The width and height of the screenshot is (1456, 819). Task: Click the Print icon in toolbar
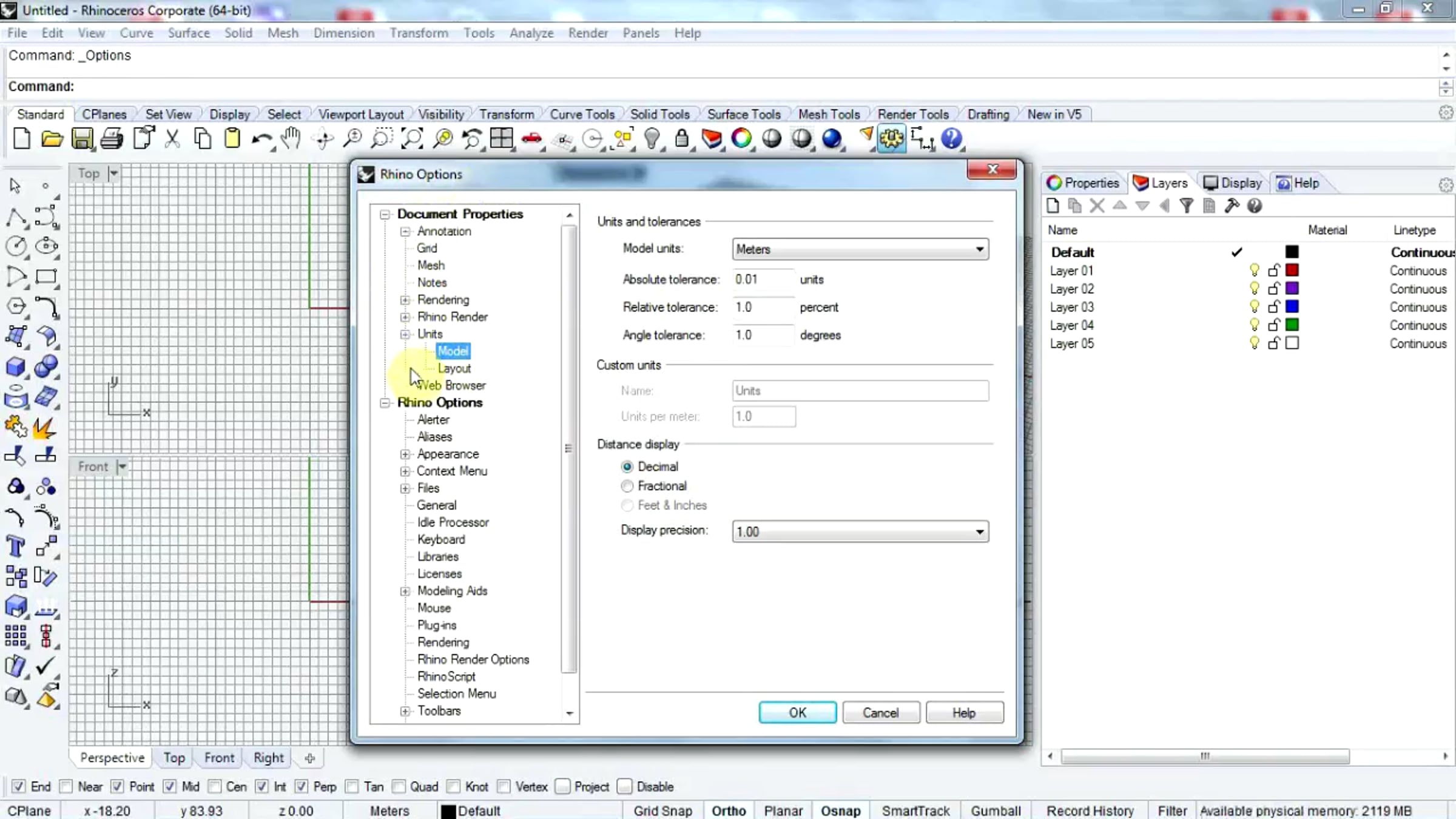pyautogui.click(x=112, y=139)
